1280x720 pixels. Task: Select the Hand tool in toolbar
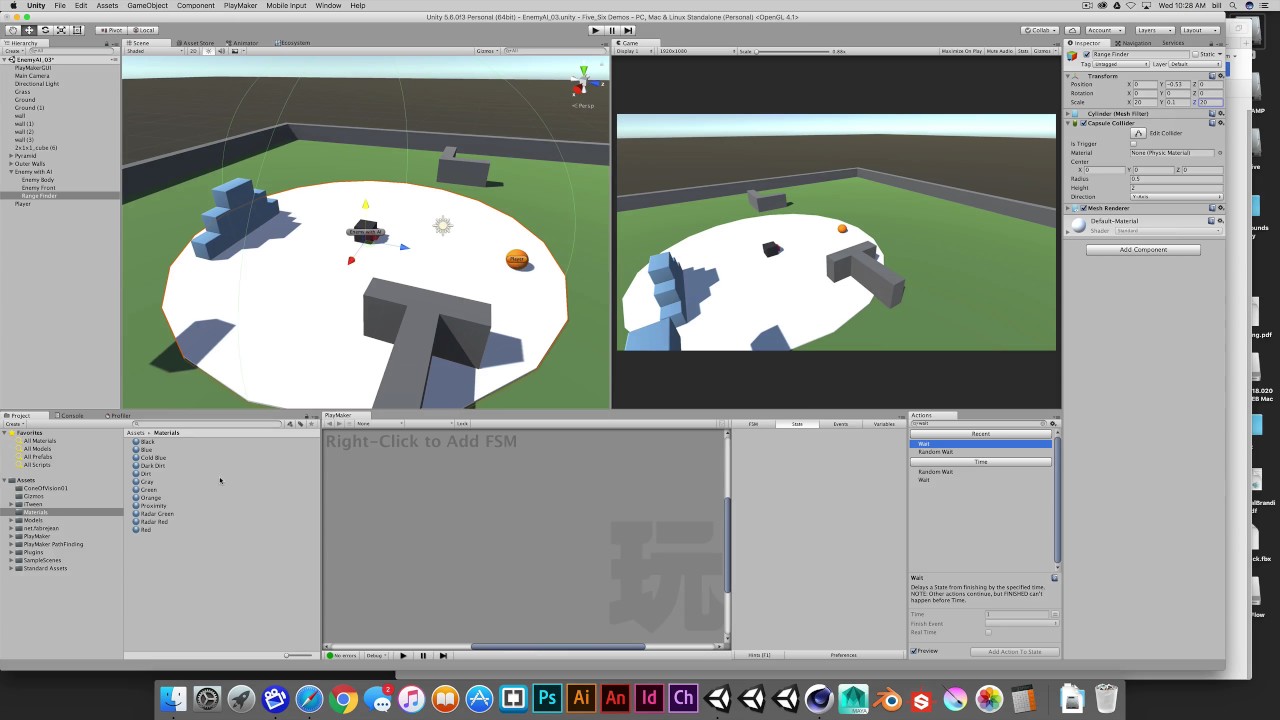(x=12, y=30)
